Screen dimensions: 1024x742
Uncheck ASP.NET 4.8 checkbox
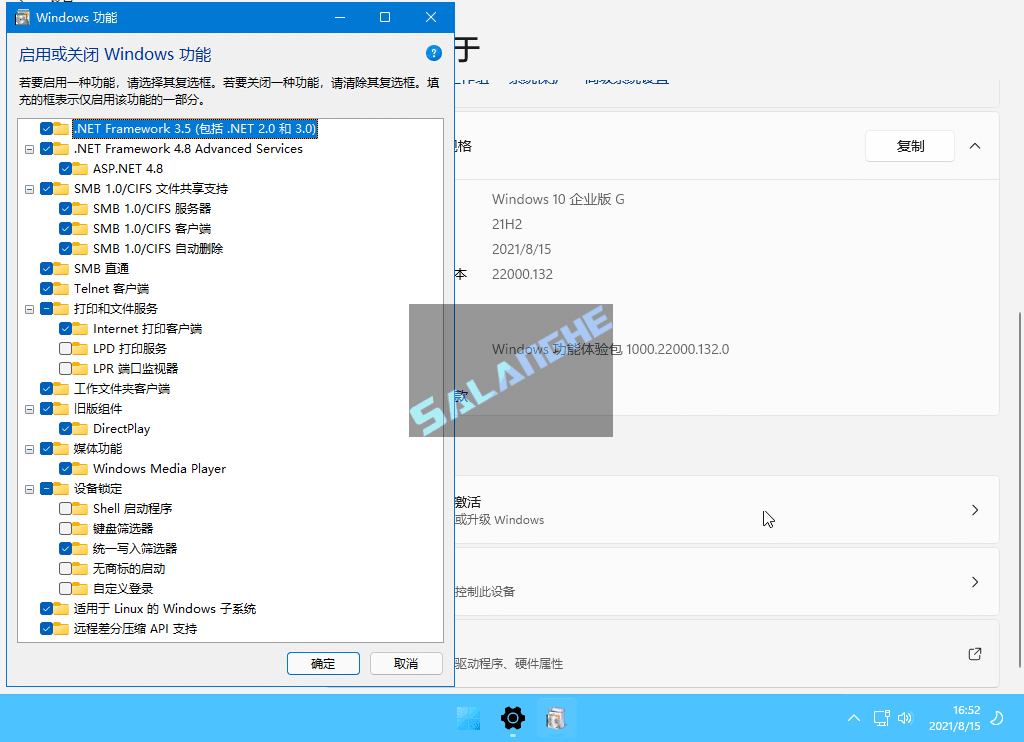65,169
